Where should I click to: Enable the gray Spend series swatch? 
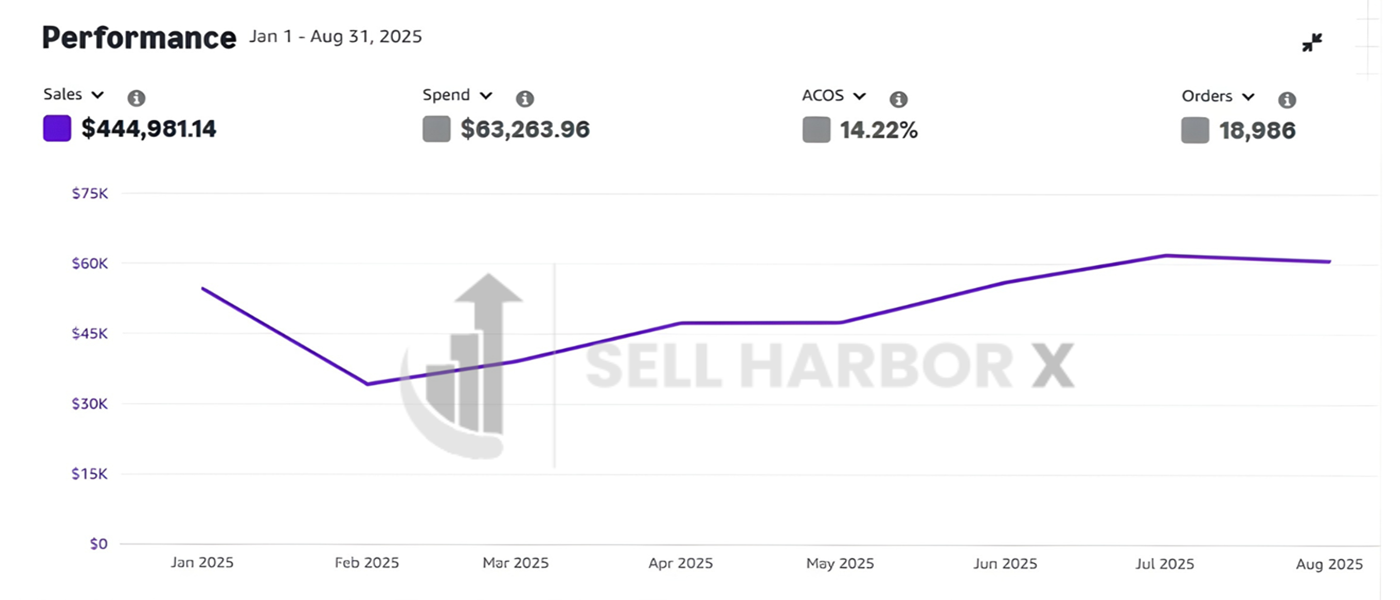point(436,129)
